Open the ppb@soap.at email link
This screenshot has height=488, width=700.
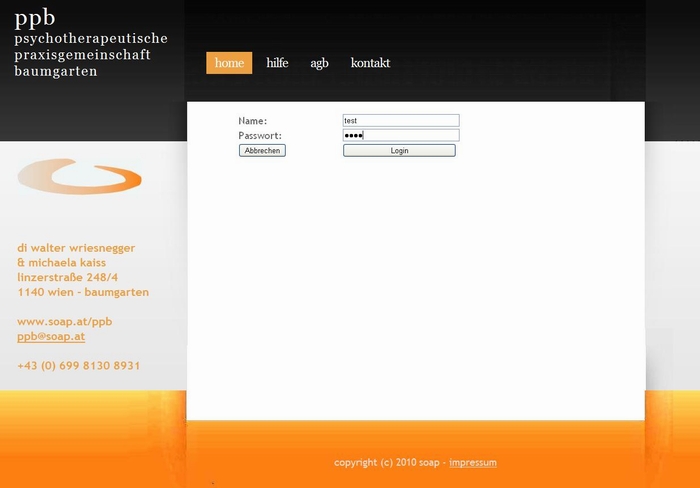[51, 337]
